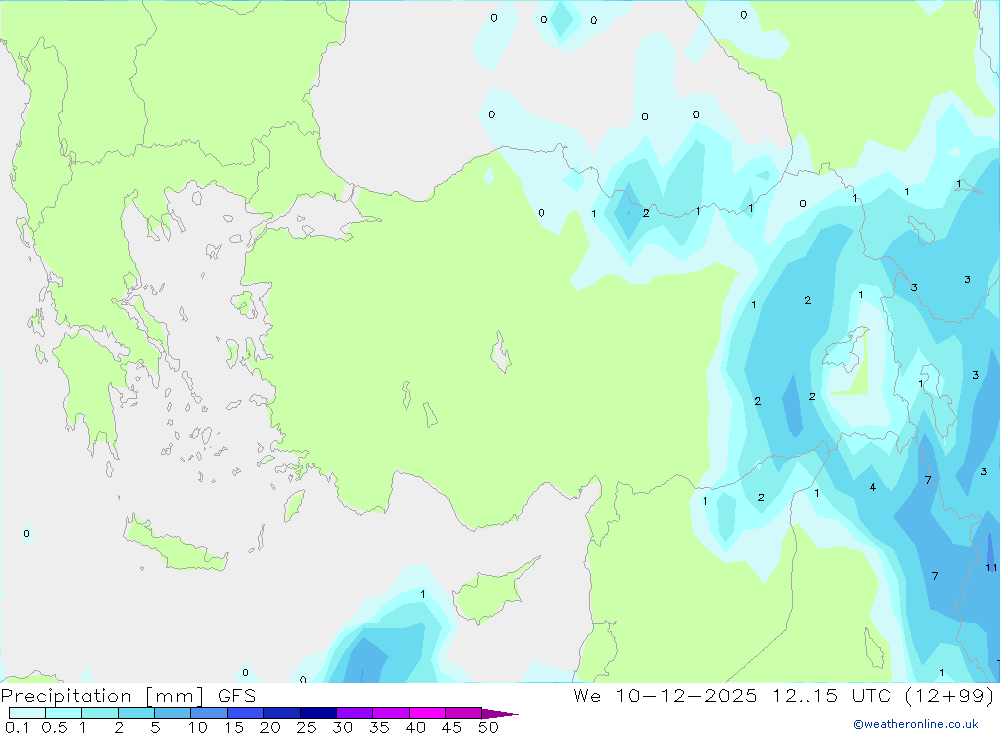The height and width of the screenshot is (733, 1000).
Task: Click the legend label '15'
Action: [x=234, y=727]
